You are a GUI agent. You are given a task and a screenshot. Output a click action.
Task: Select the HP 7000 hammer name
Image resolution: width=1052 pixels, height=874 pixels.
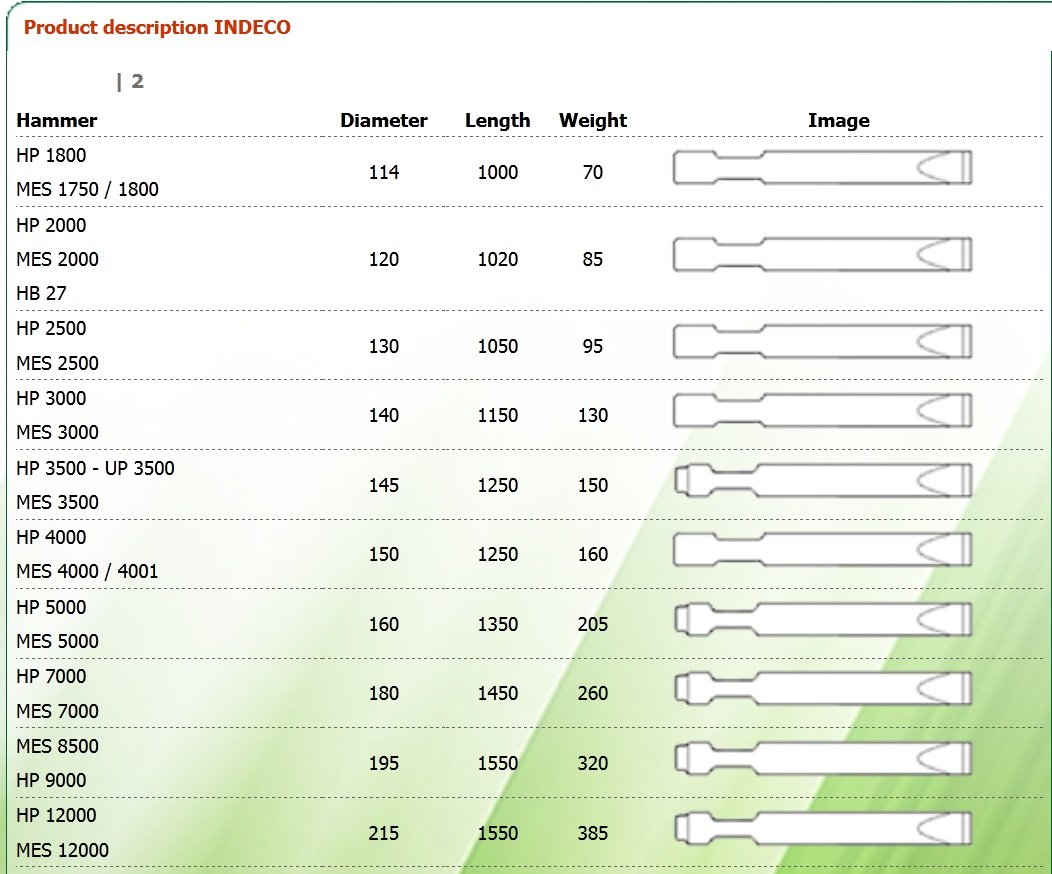[51, 675]
